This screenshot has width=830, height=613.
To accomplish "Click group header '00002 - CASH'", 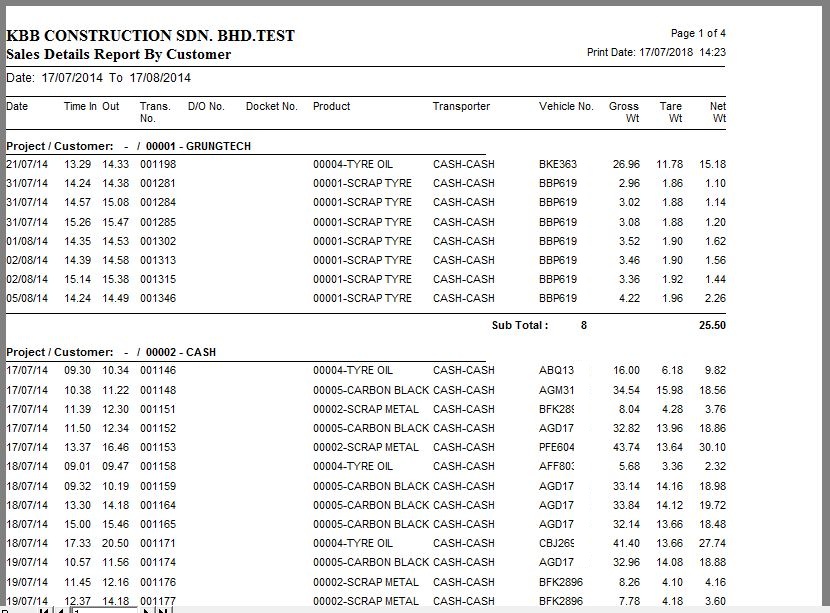I will [181, 353].
